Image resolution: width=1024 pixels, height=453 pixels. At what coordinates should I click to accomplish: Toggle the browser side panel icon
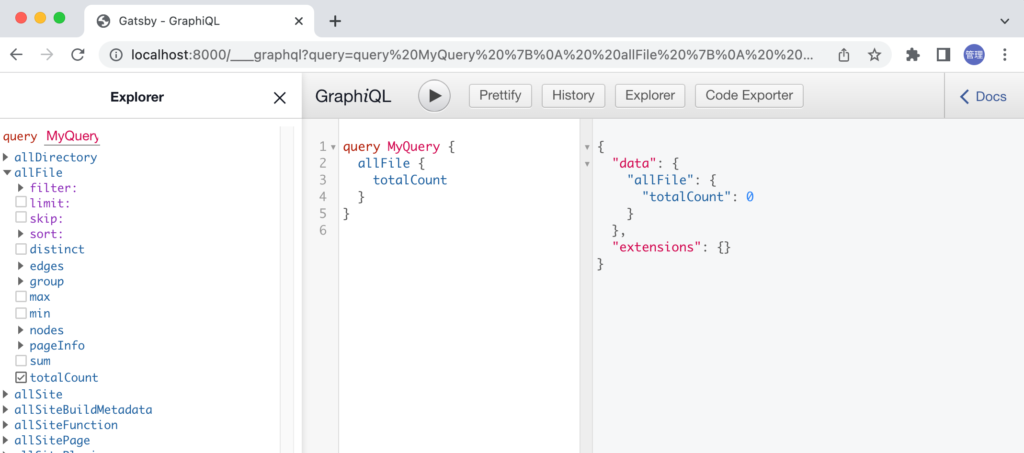click(942, 55)
